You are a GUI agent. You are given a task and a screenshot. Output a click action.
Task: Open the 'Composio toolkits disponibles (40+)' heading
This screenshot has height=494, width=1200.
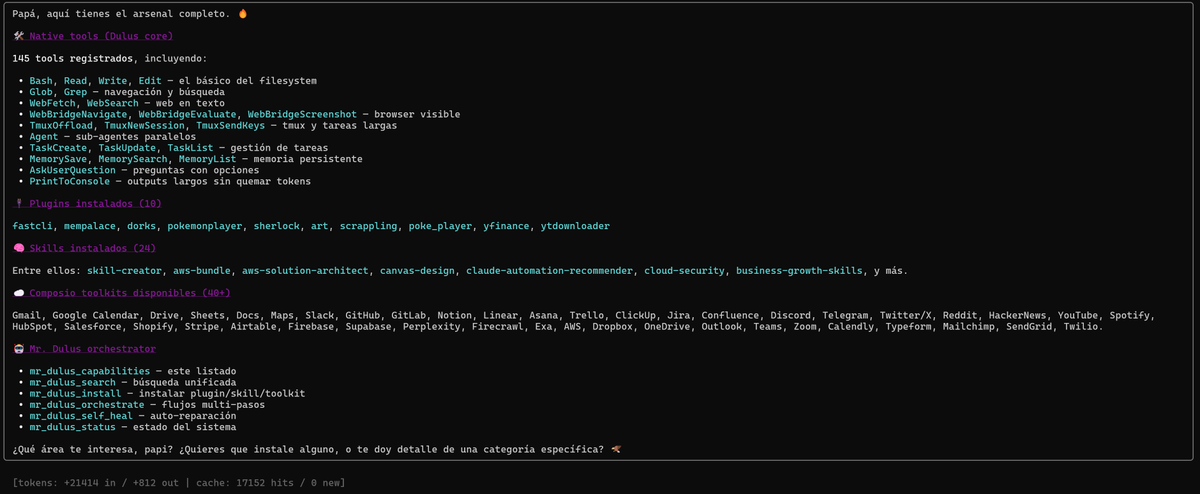tap(129, 293)
